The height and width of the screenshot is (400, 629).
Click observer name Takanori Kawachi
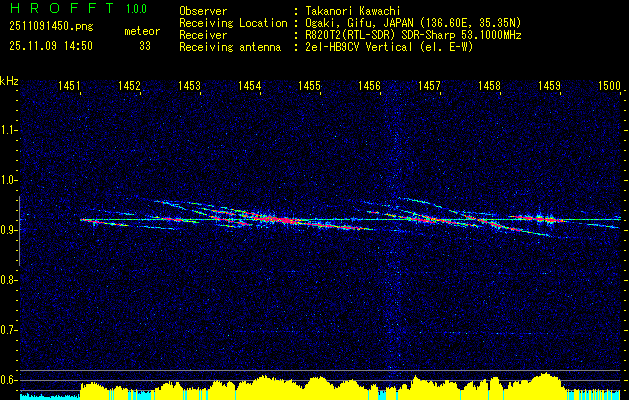[x=353, y=11]
